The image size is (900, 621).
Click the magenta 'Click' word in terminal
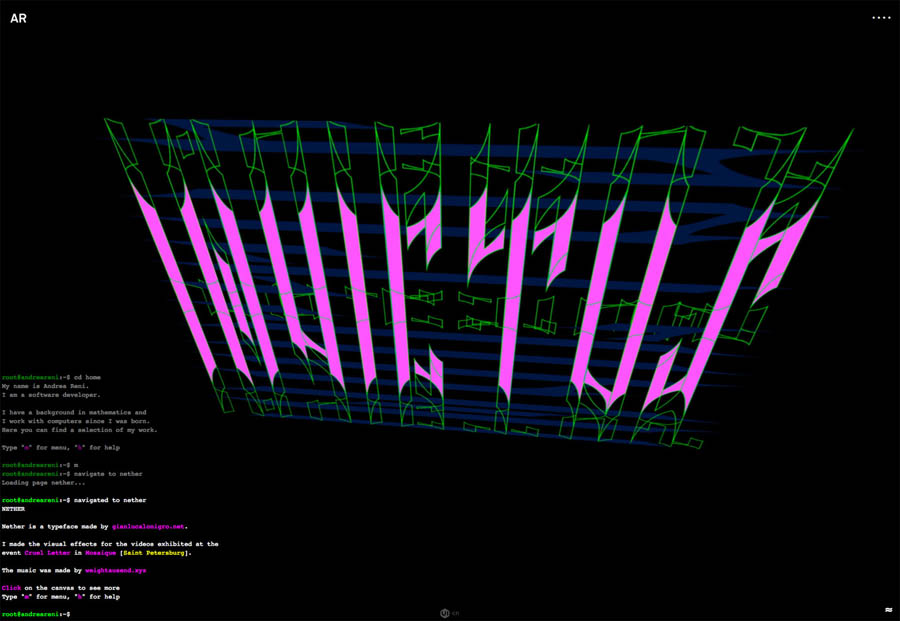[11, 588]
